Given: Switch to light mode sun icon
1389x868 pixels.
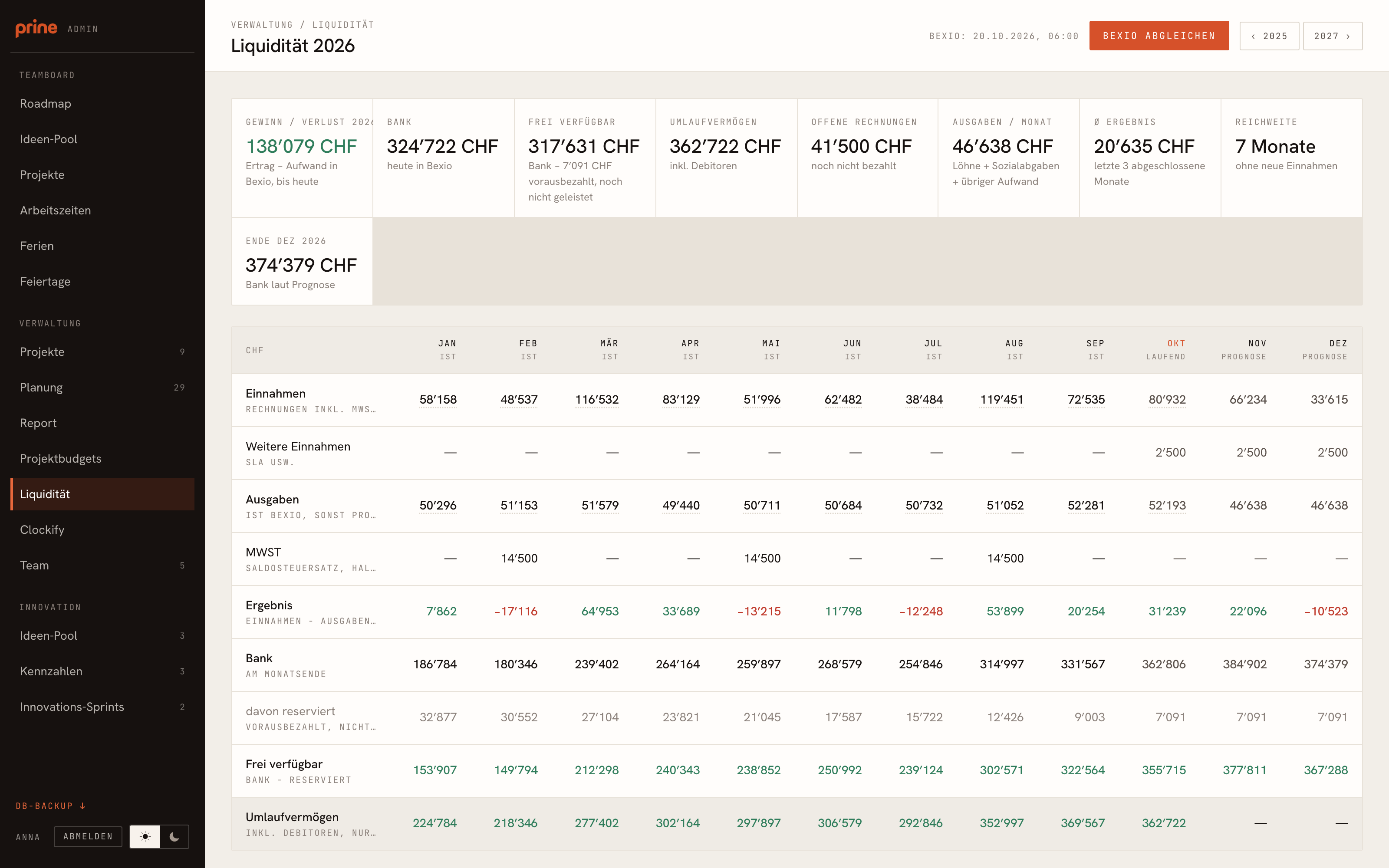Looking at the screenshot, I should coord(145,836).
